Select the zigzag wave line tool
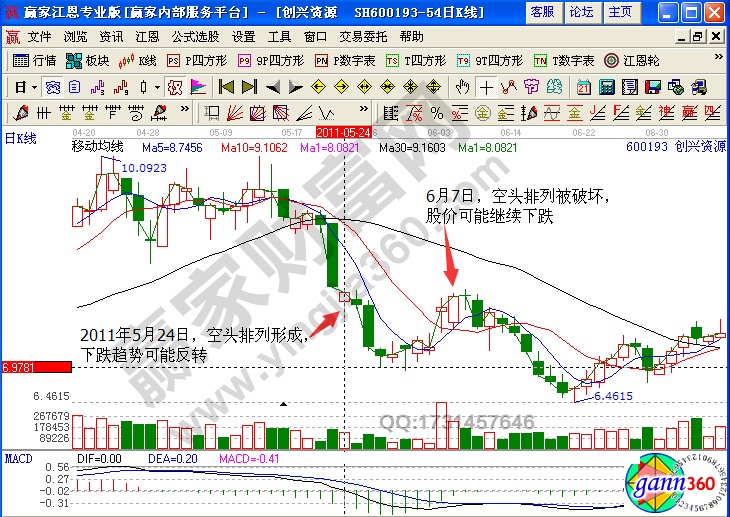 coord(327,113)
